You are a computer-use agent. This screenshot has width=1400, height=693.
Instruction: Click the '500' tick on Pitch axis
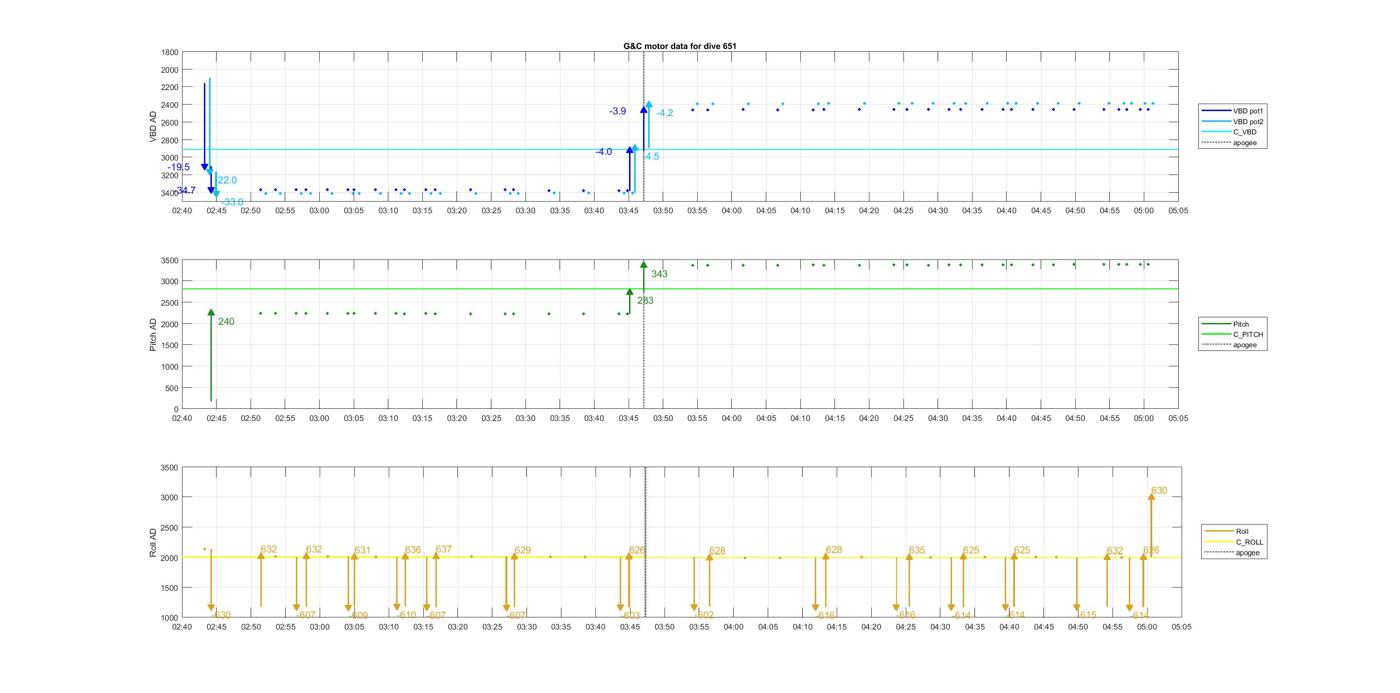point(172,388)
